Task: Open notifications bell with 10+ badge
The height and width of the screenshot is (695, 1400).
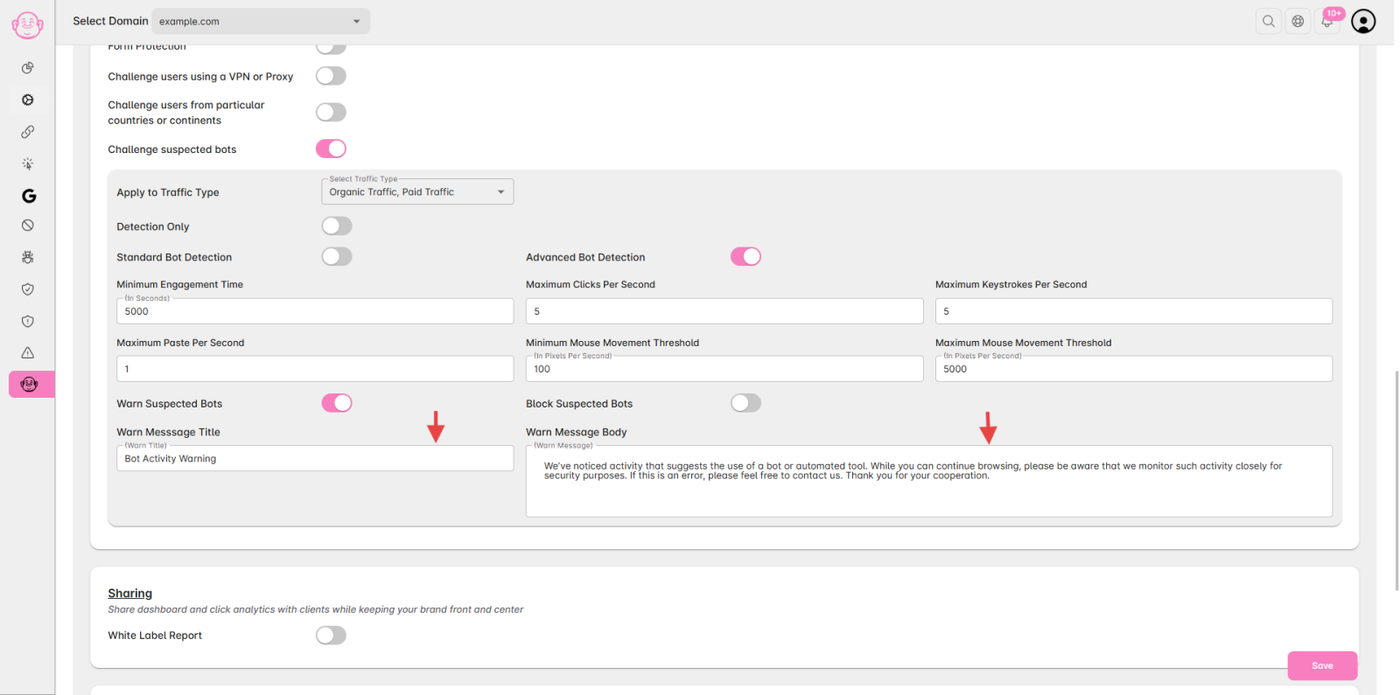Action: point(1327,21)
